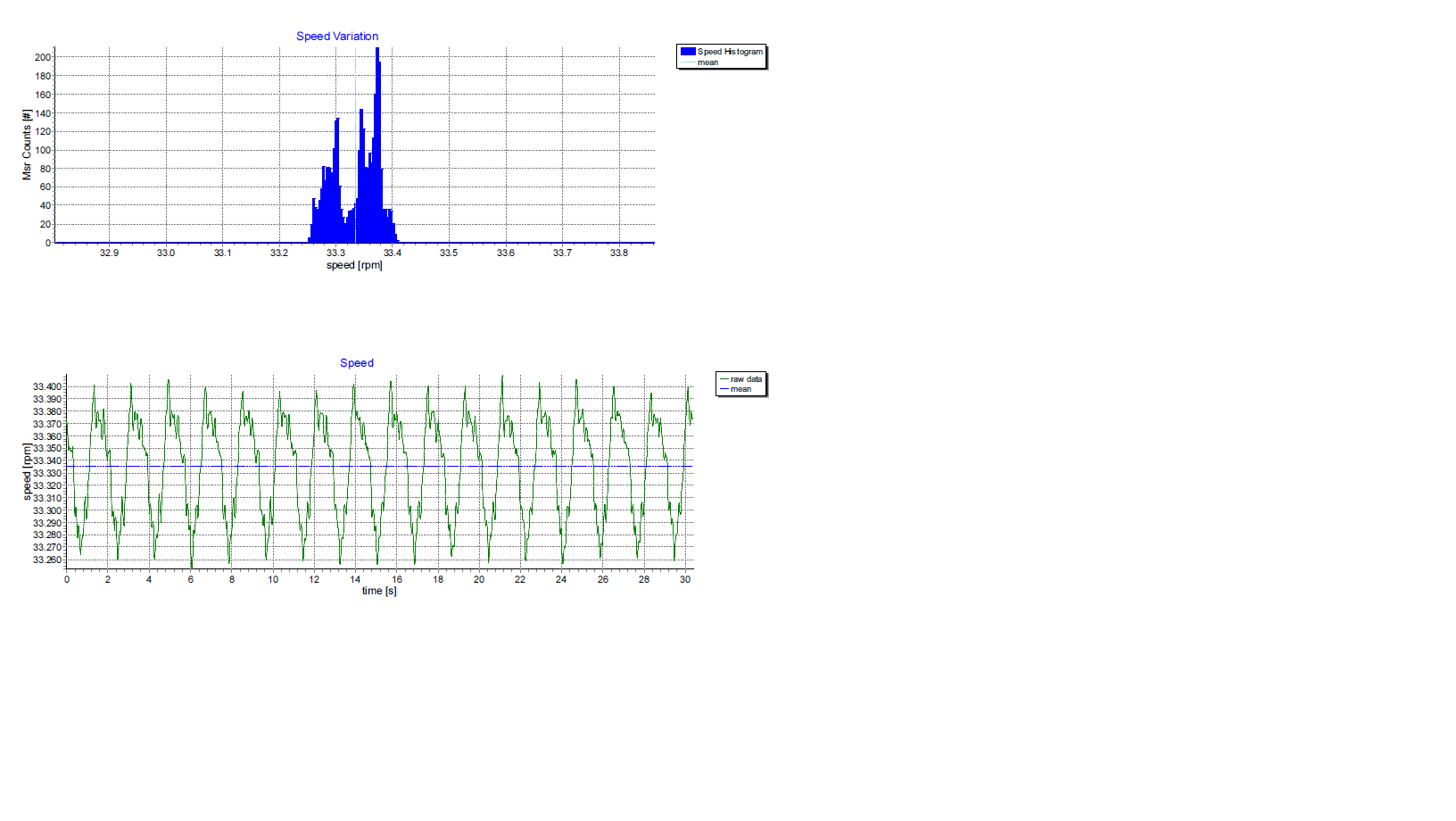Click the 22 second tick on time axis
This screenshot has width=1456, height=821.
520,579
